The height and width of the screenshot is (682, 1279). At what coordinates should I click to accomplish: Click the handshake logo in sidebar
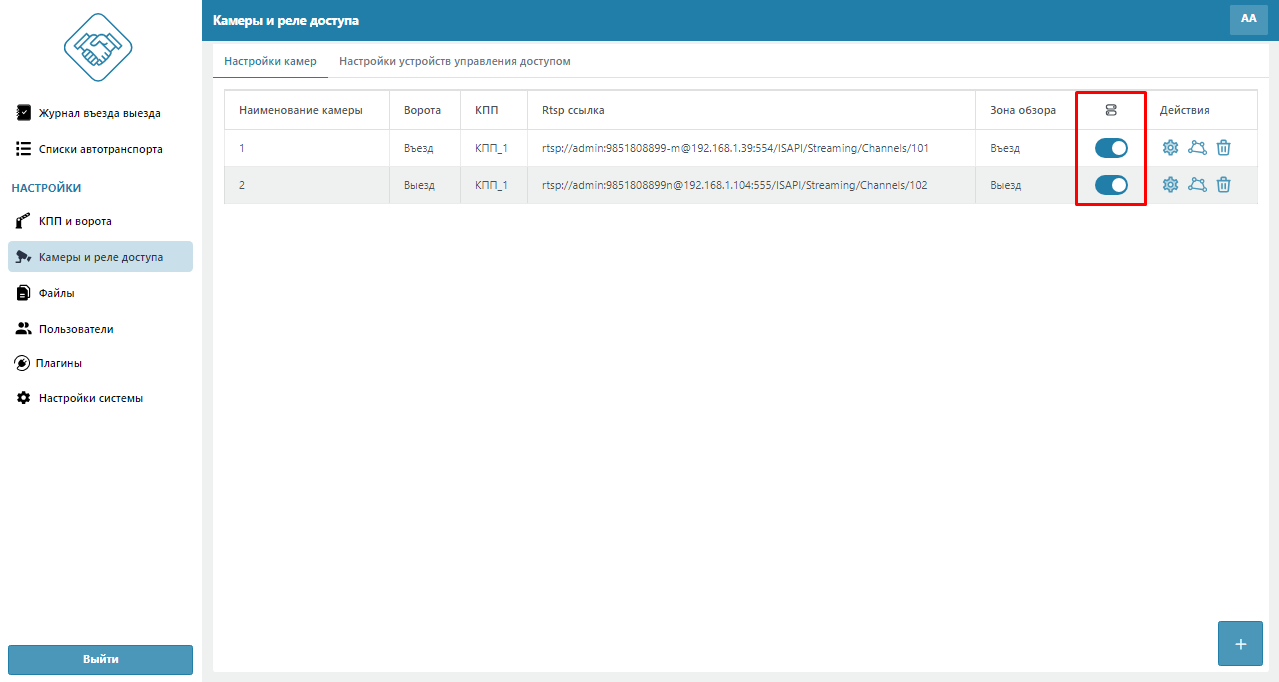coord(98,47)
